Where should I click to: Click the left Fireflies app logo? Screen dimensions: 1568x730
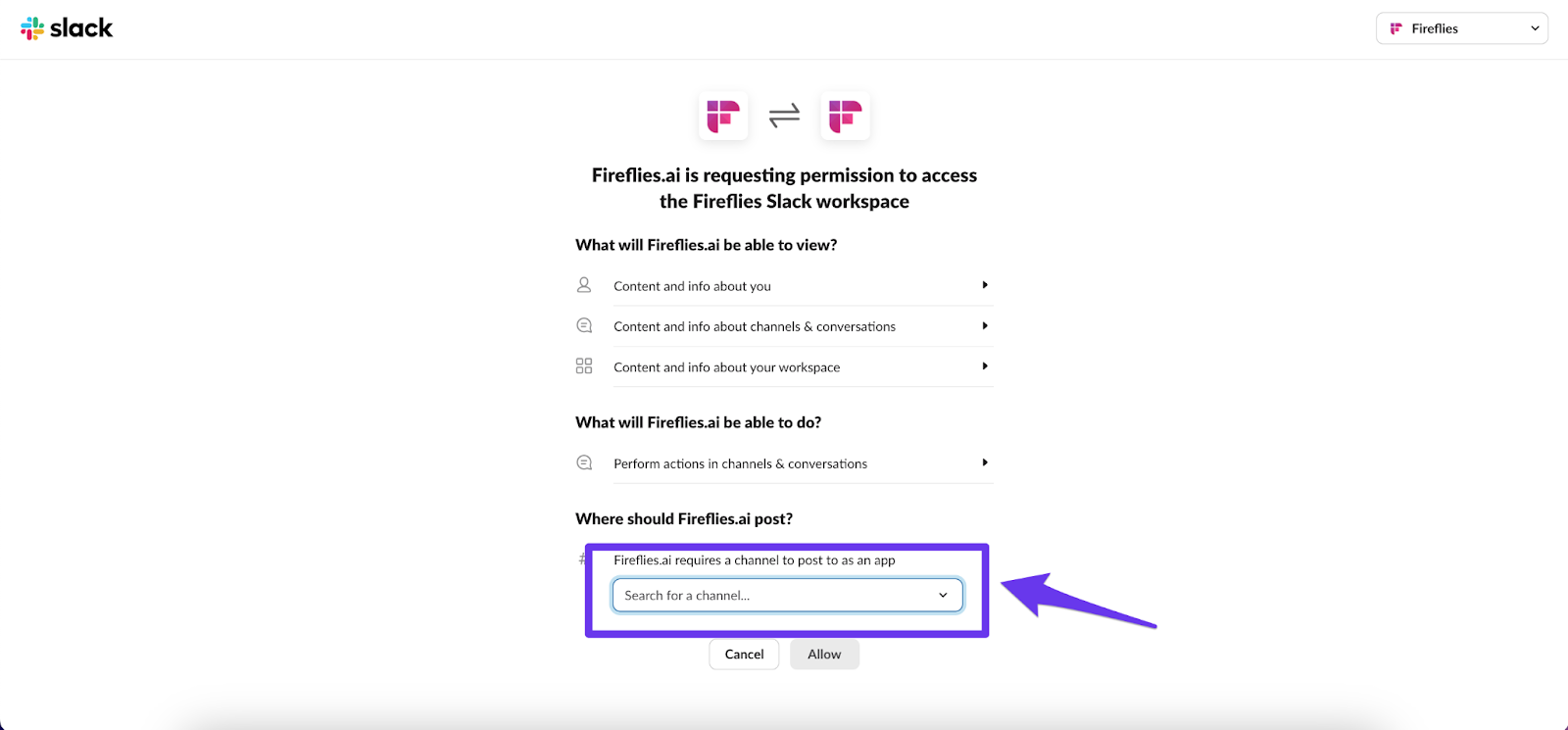point(723,116)
